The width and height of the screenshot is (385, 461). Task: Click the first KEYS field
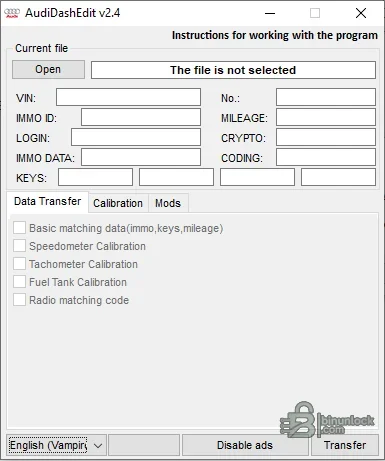(x=95, y=177)
